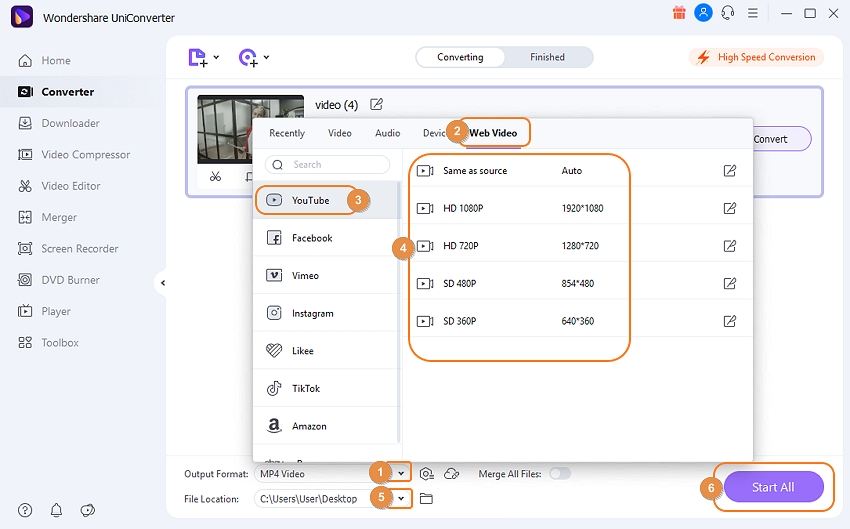Expand the add from device dropdown arrow
Screen dimensions: 850x529
[x=266, y=57]
